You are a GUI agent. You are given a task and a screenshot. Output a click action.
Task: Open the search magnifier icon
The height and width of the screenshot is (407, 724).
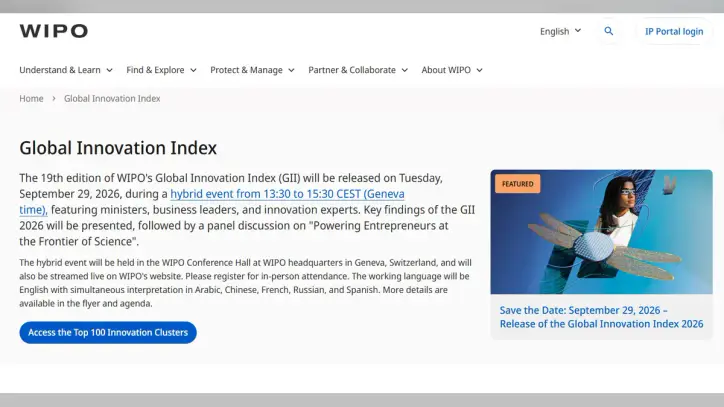point(609,31)
